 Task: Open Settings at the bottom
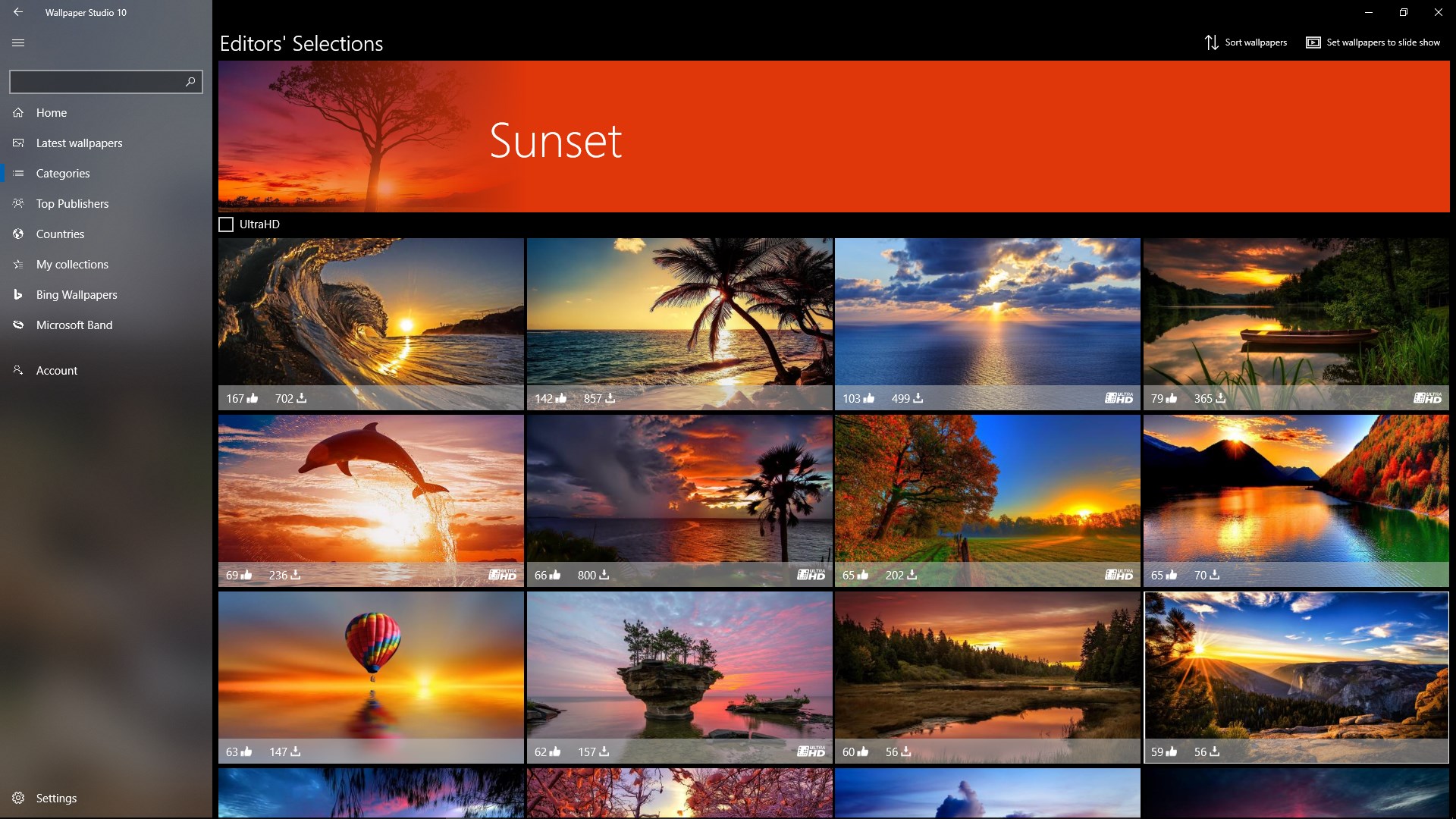click(x=56, y=798)
